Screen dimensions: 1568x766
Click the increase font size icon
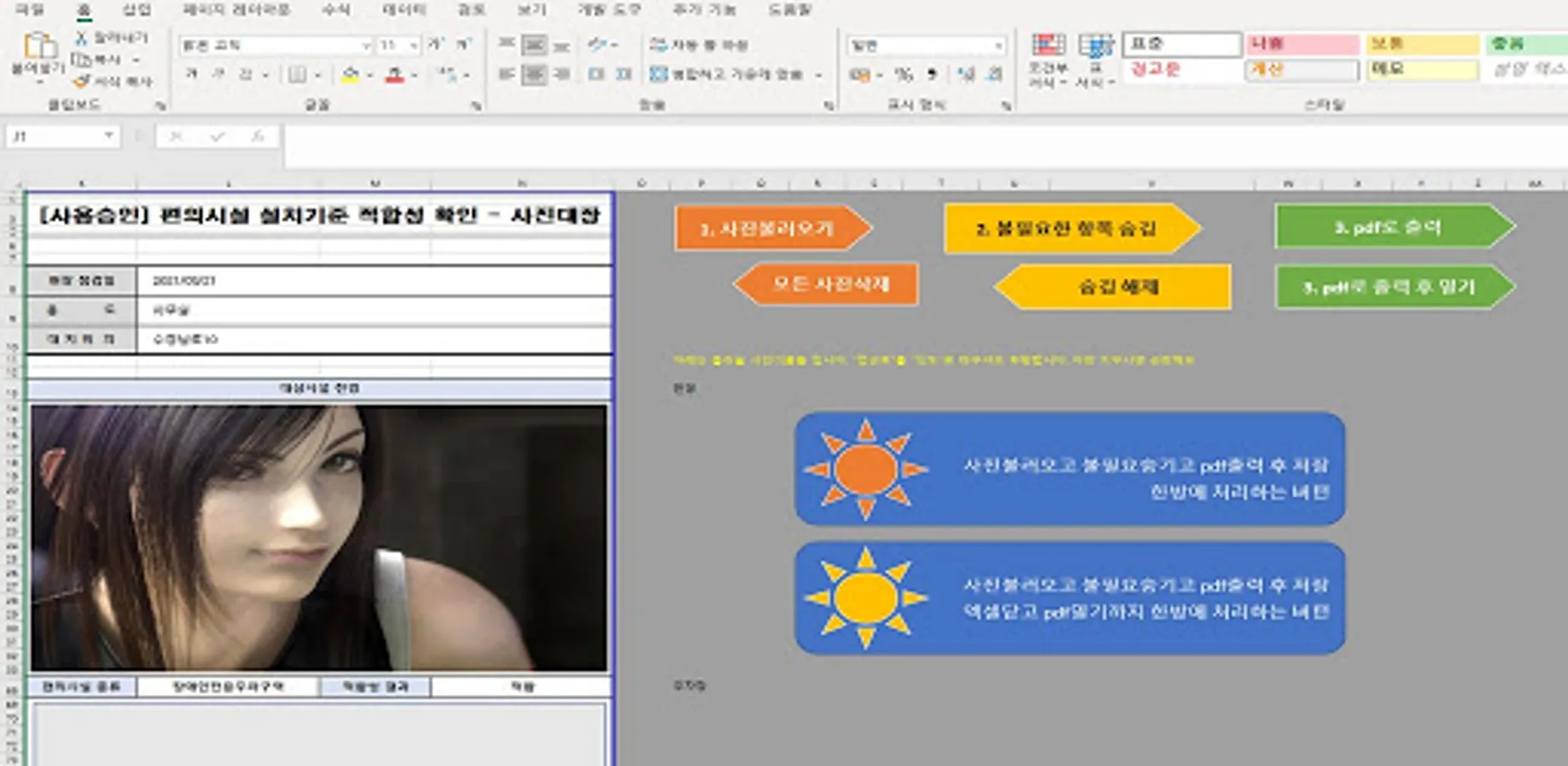click(x=436, y=44)
